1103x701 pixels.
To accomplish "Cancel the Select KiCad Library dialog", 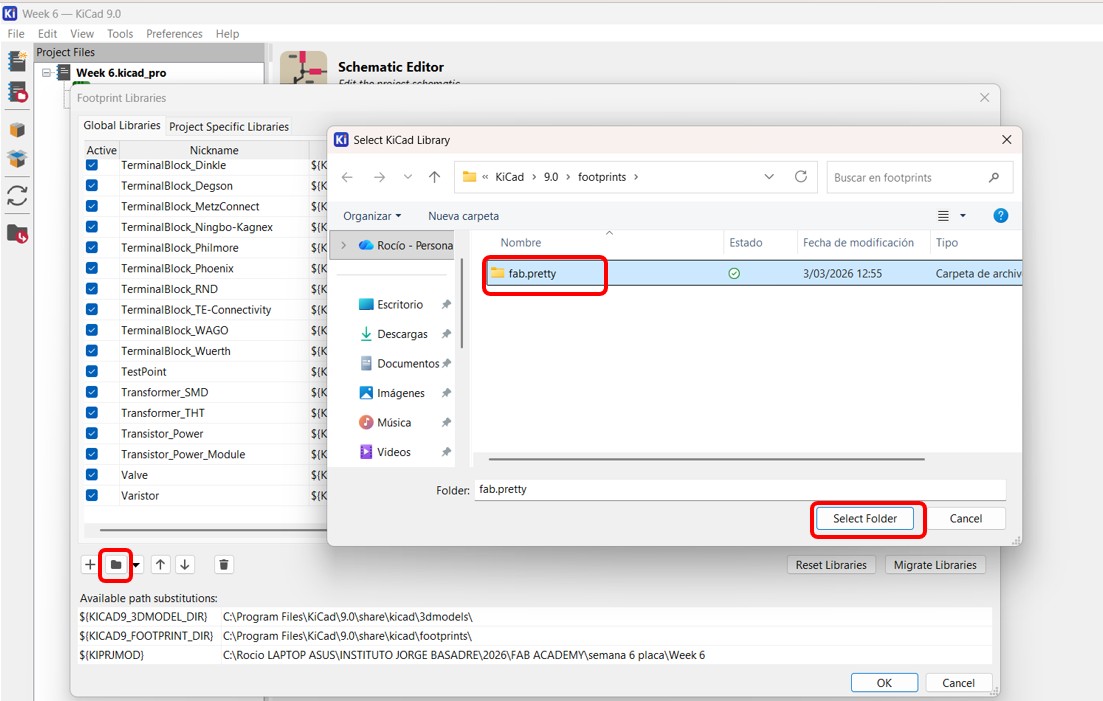I will point(965,519).
